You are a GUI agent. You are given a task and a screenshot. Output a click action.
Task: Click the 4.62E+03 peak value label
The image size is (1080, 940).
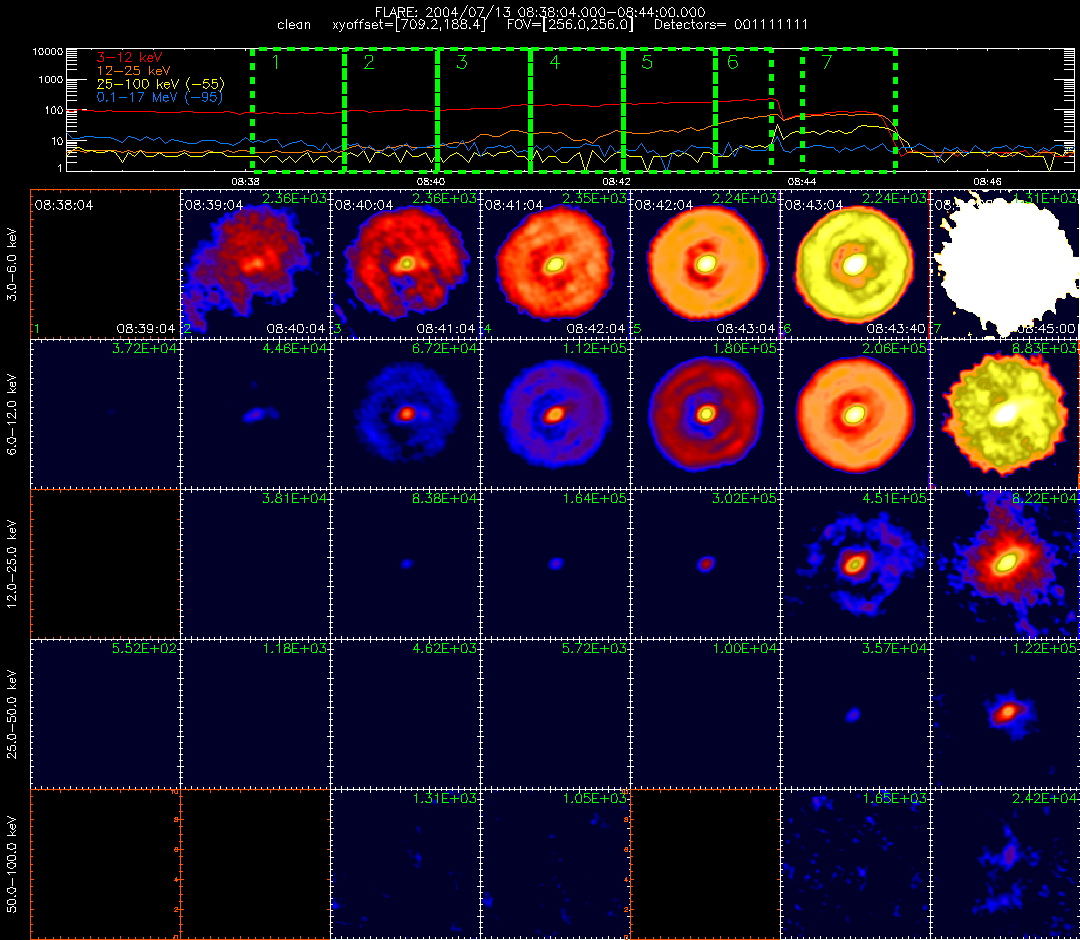point(445,648)
